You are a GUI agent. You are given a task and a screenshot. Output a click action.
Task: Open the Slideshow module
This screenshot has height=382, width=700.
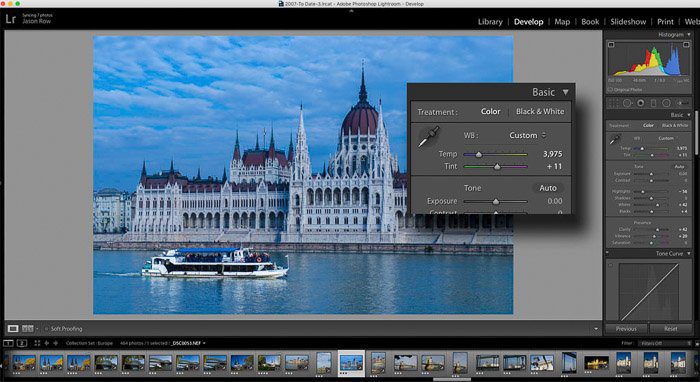coord(628,22)
